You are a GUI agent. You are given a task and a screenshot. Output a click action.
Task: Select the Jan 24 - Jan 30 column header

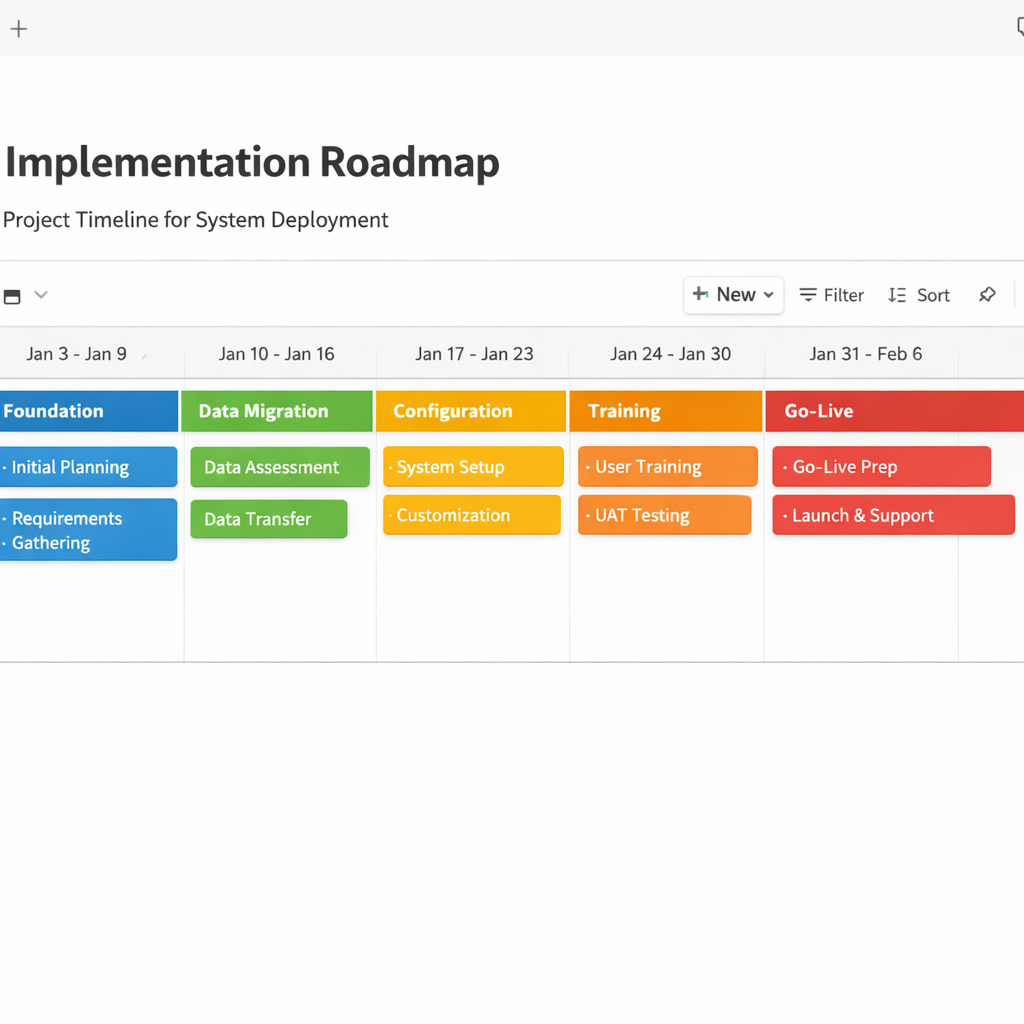[x=670, y=354]
